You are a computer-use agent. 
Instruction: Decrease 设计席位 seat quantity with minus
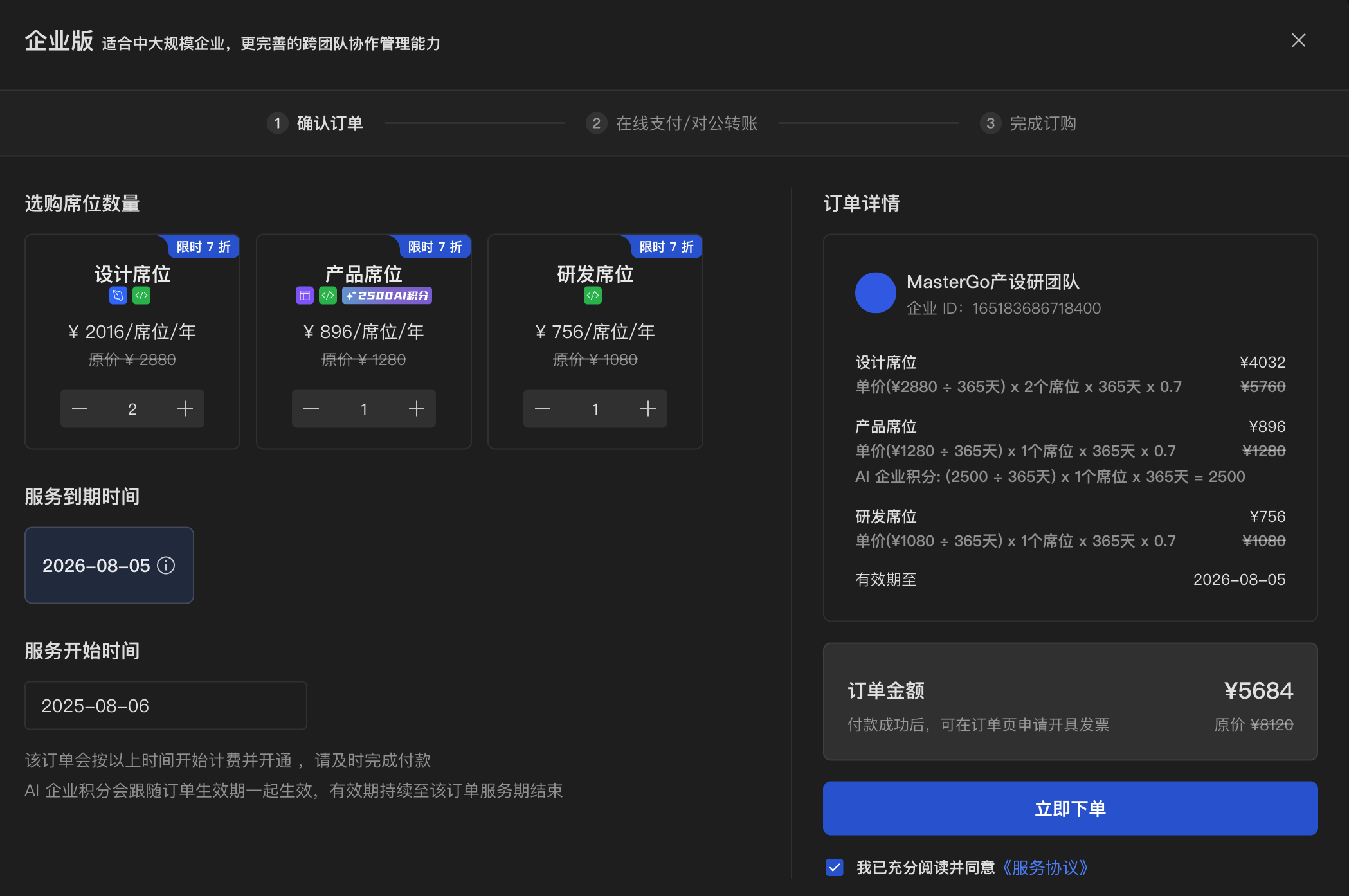point(80,409)
